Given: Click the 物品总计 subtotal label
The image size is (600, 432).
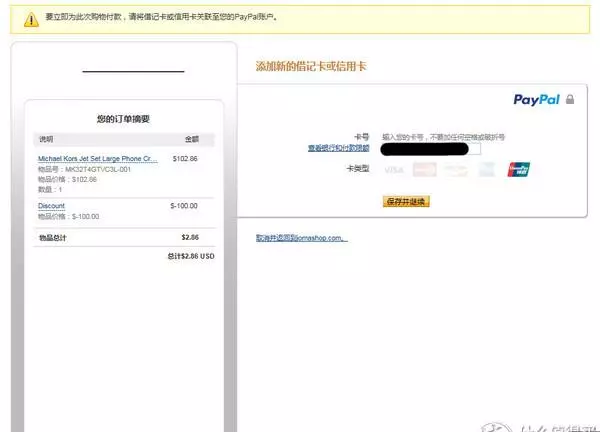Looking at the screenshot, I should (53, 238).
